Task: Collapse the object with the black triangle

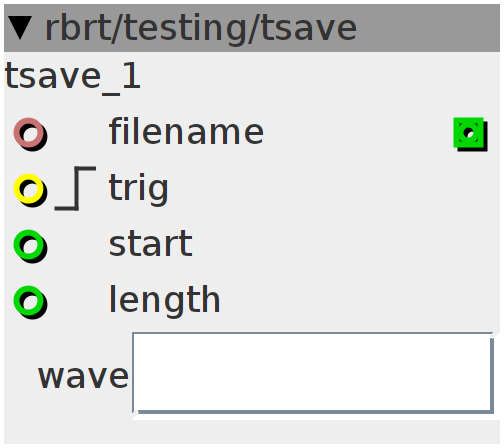Action: click(20, 28)
